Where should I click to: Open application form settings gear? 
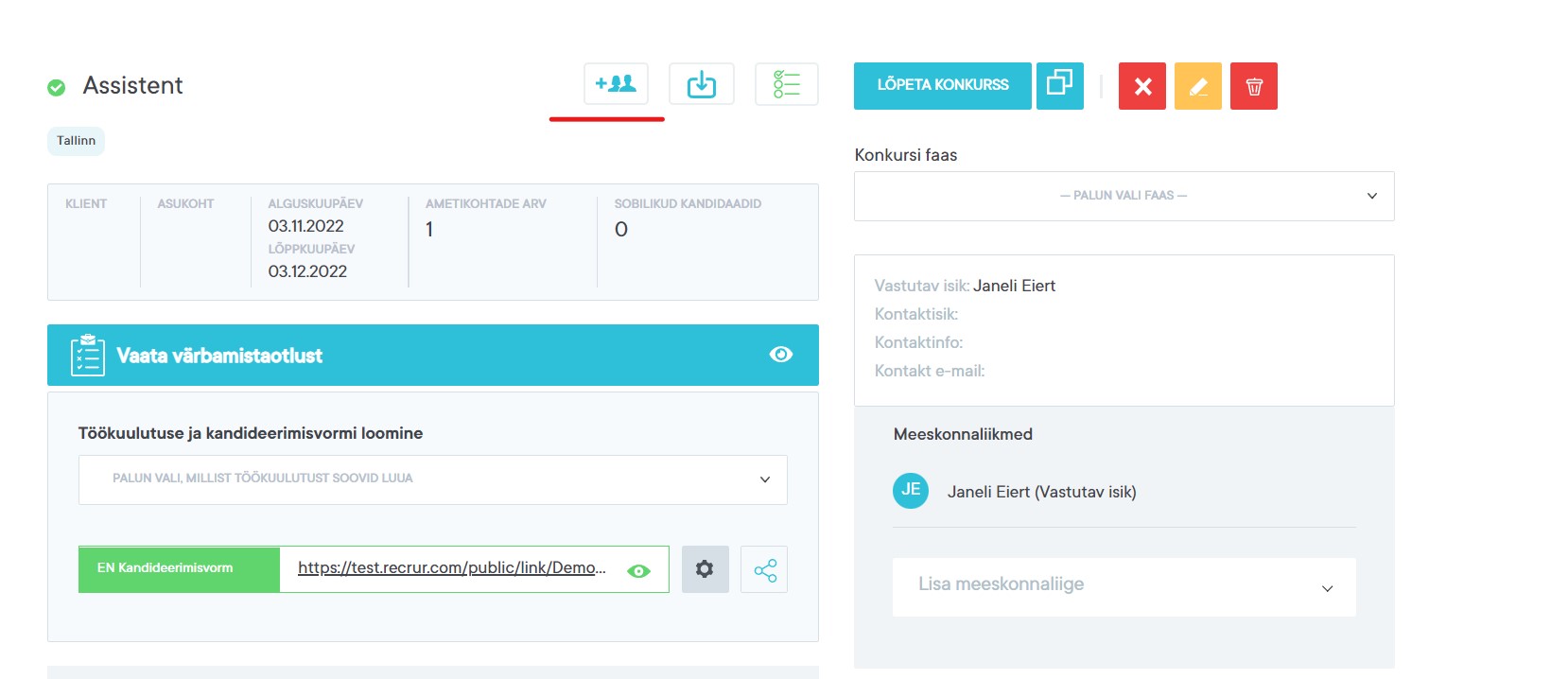(x=705, y=569)
